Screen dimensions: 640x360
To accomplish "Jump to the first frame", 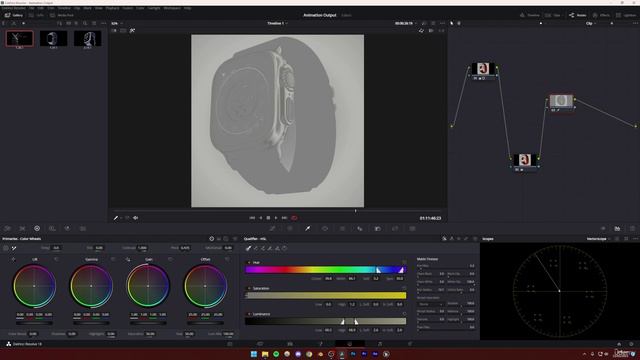I will pyautogui.click(x=252, y=218).
